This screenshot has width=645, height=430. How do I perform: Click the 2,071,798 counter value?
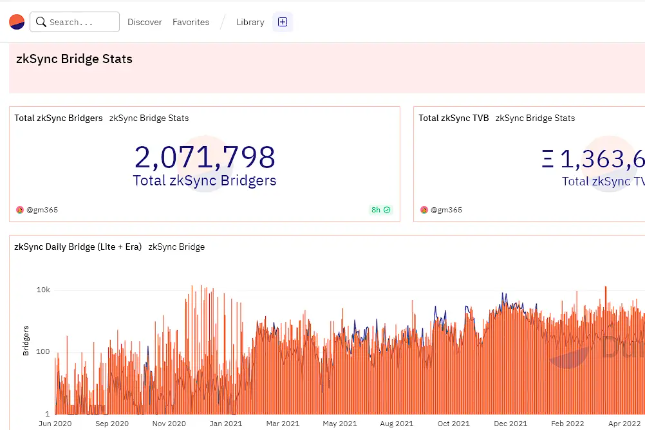205,157
